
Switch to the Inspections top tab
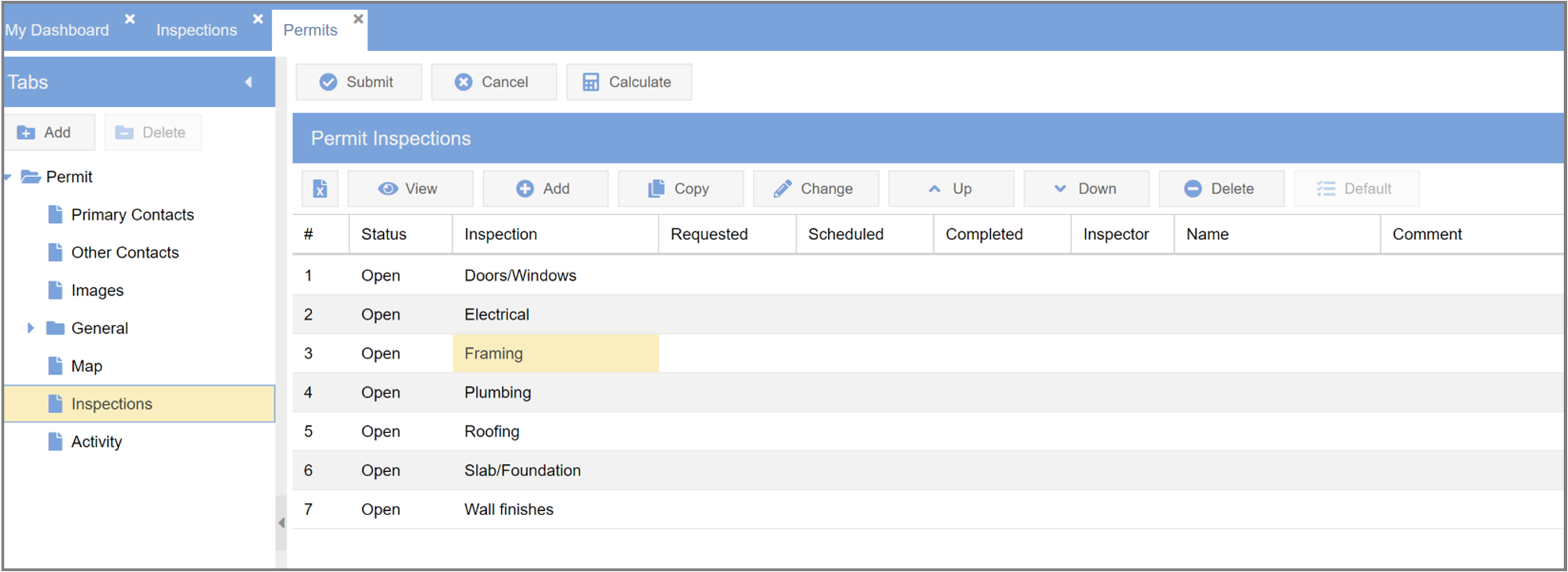point(196,30)
